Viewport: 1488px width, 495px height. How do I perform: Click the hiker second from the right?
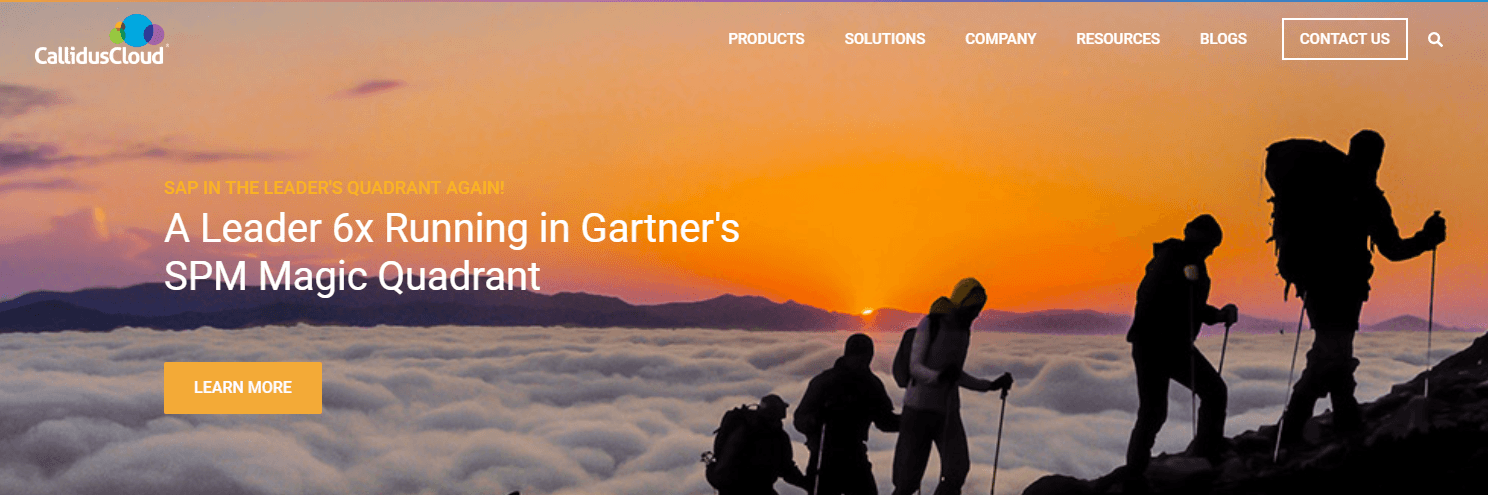click(1180, 340)
